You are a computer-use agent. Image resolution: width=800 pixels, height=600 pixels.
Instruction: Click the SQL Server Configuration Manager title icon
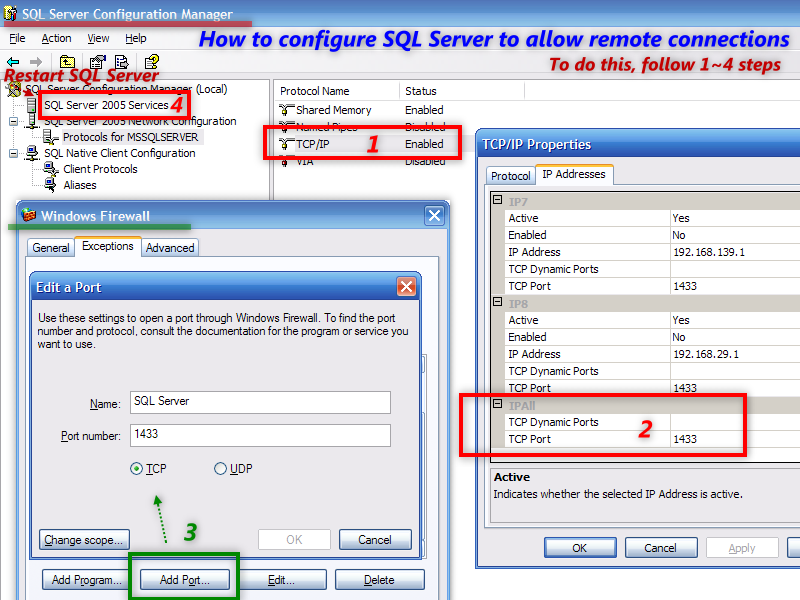(10, 13)
